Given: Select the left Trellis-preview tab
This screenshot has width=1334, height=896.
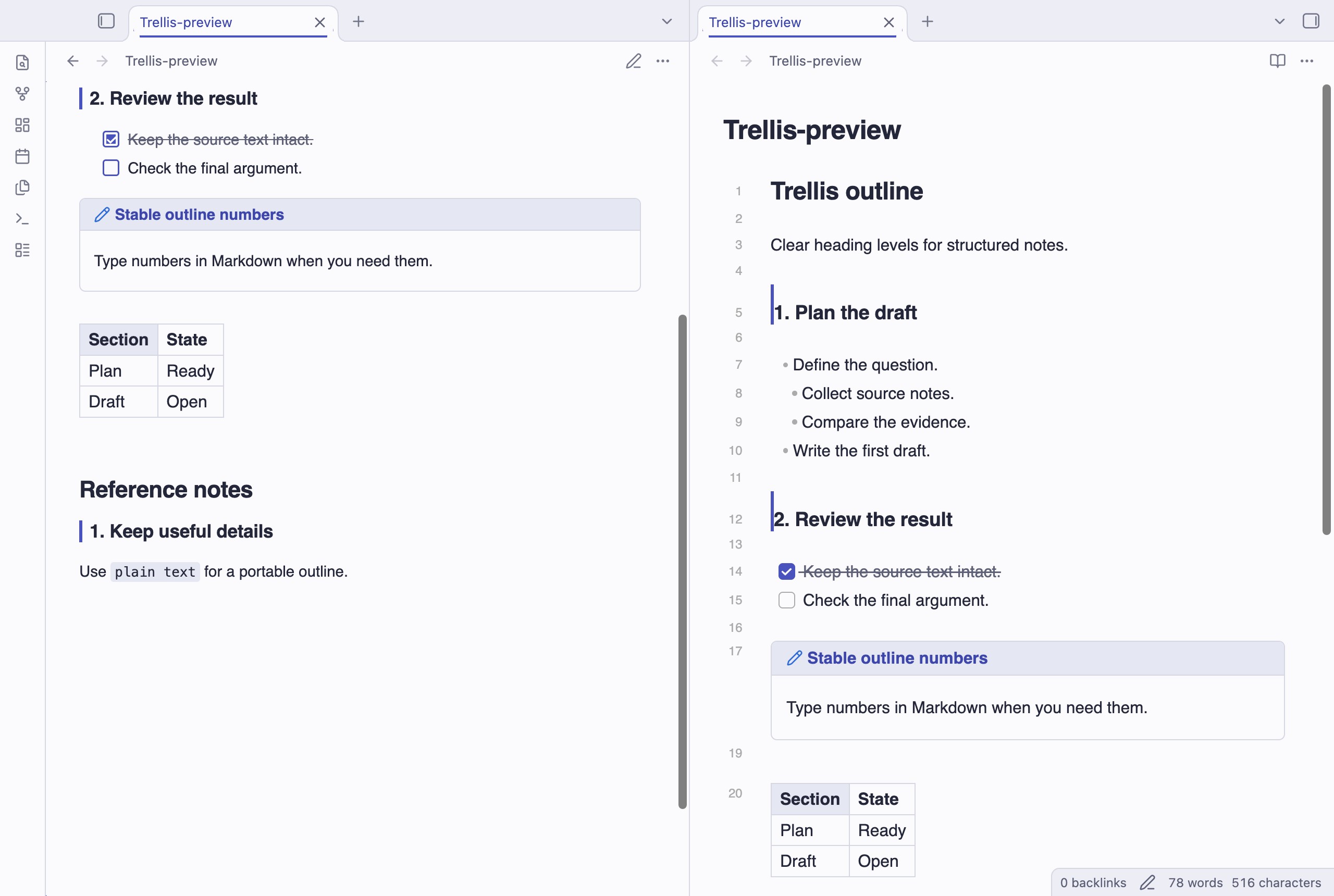Looking at the screenshot, I should pos(233,22).
